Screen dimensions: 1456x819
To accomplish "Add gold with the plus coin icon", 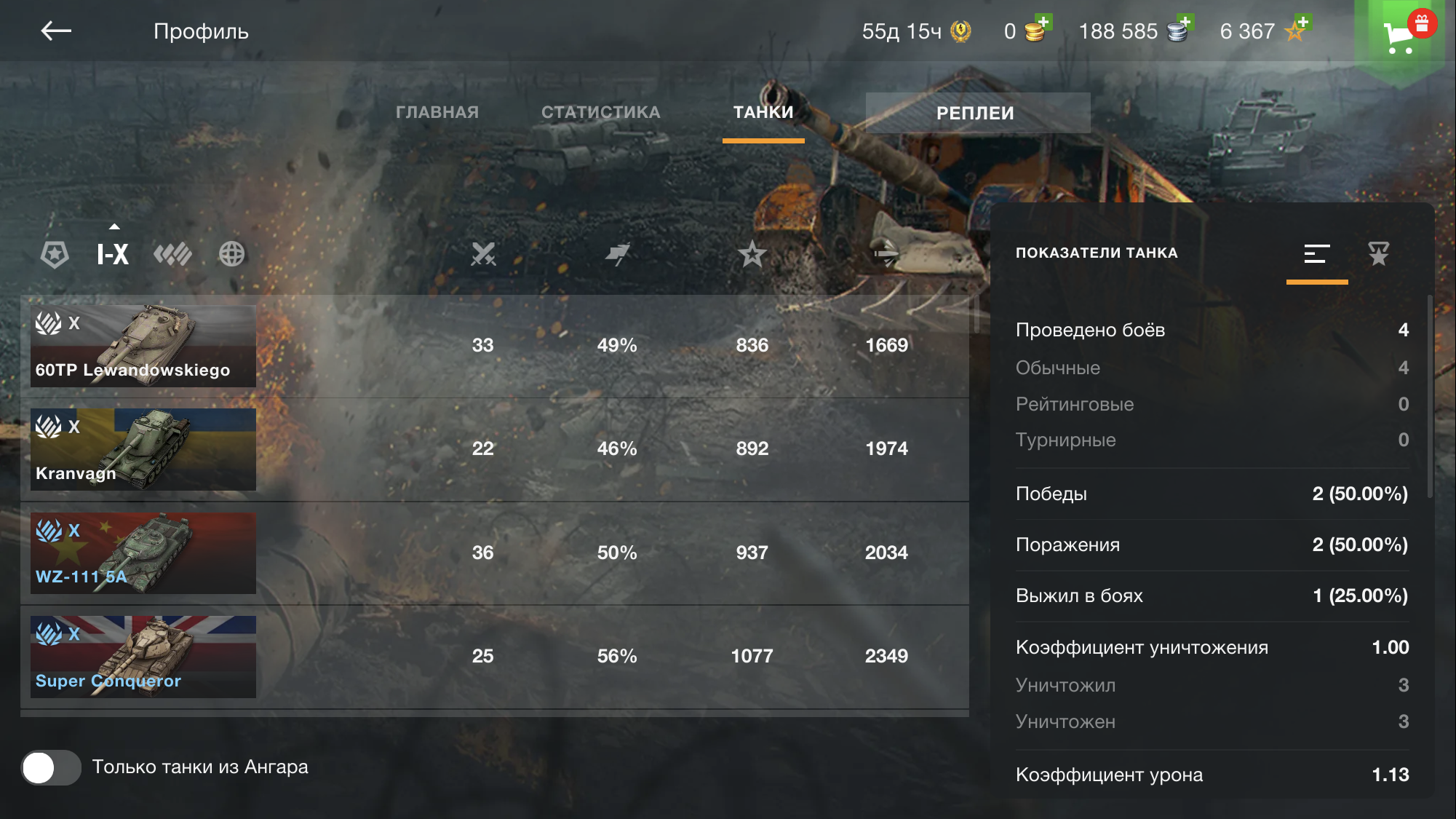I will [x=1036, y=29].
